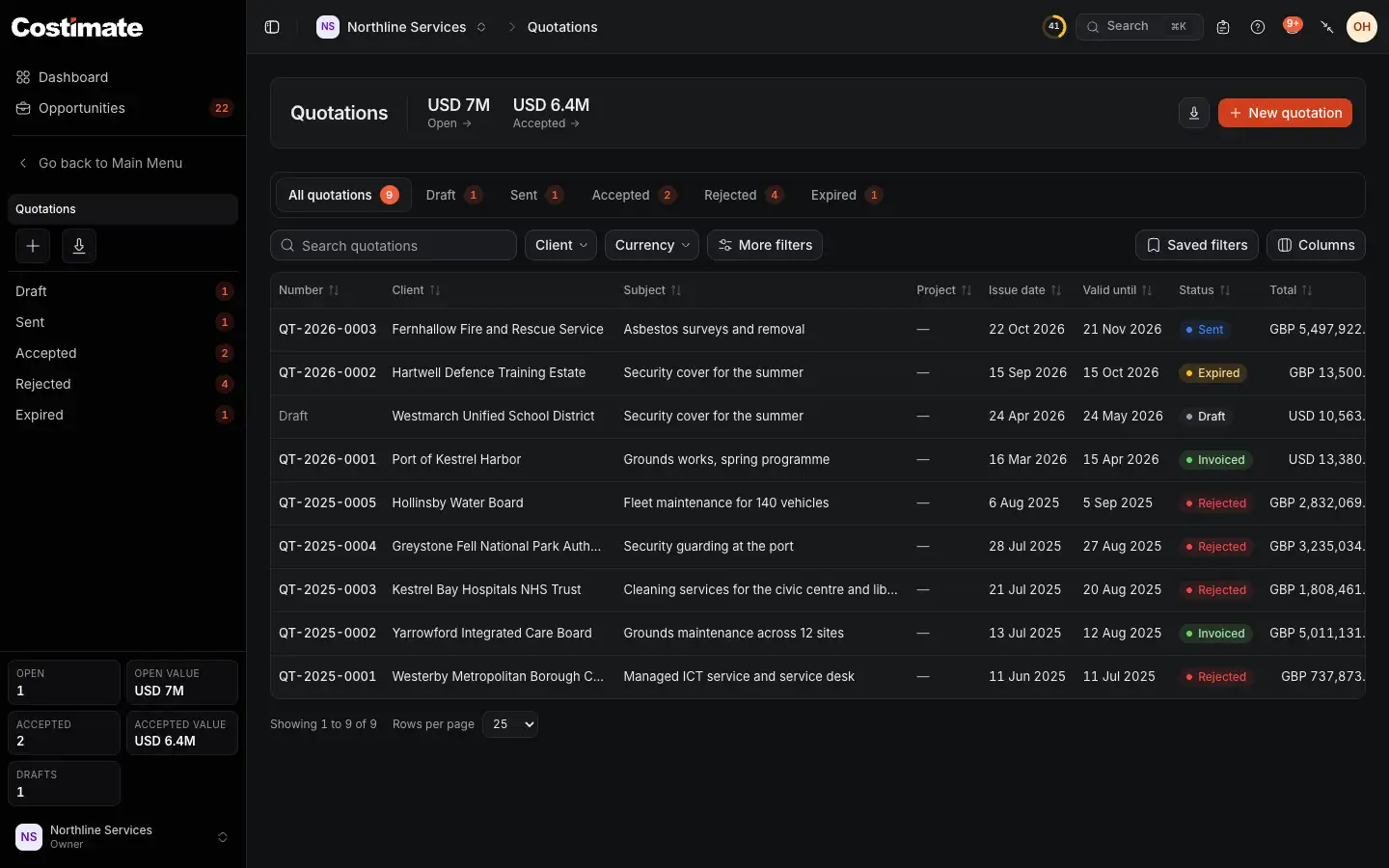Click the download icon beside New quotation

click(x=1194, y=113)
